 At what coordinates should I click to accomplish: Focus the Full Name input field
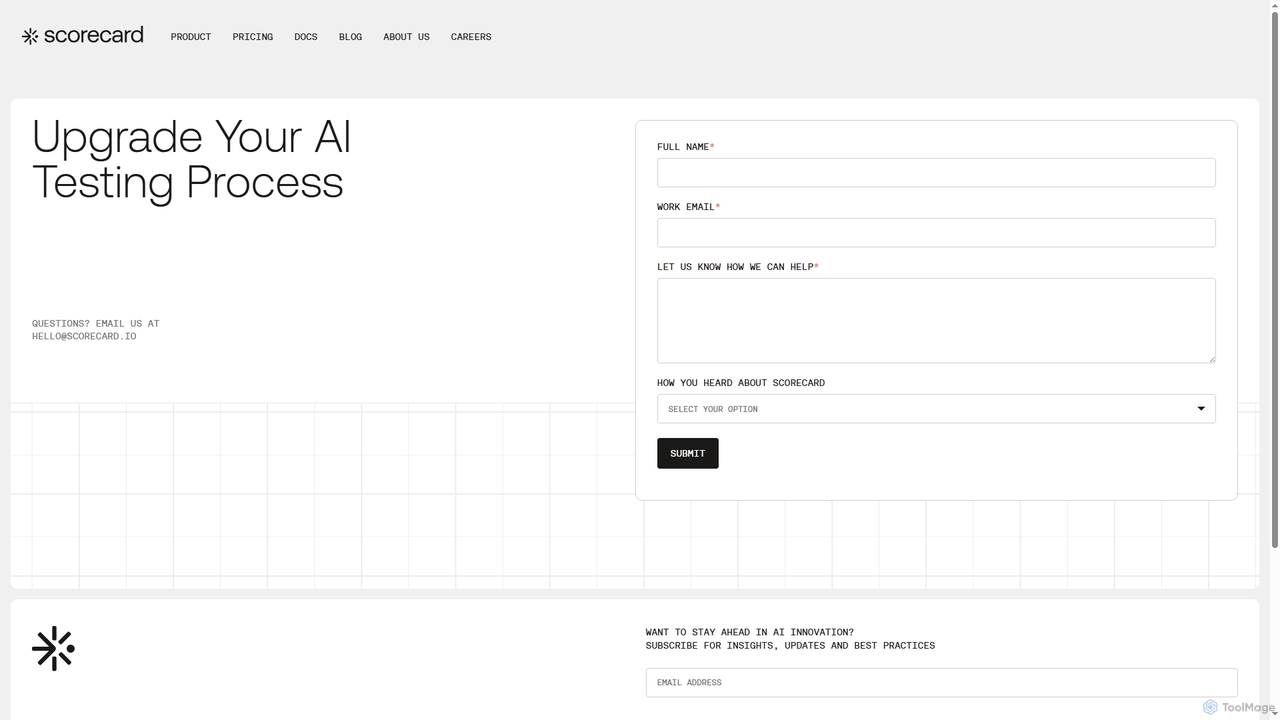click(x=936, y=172)
